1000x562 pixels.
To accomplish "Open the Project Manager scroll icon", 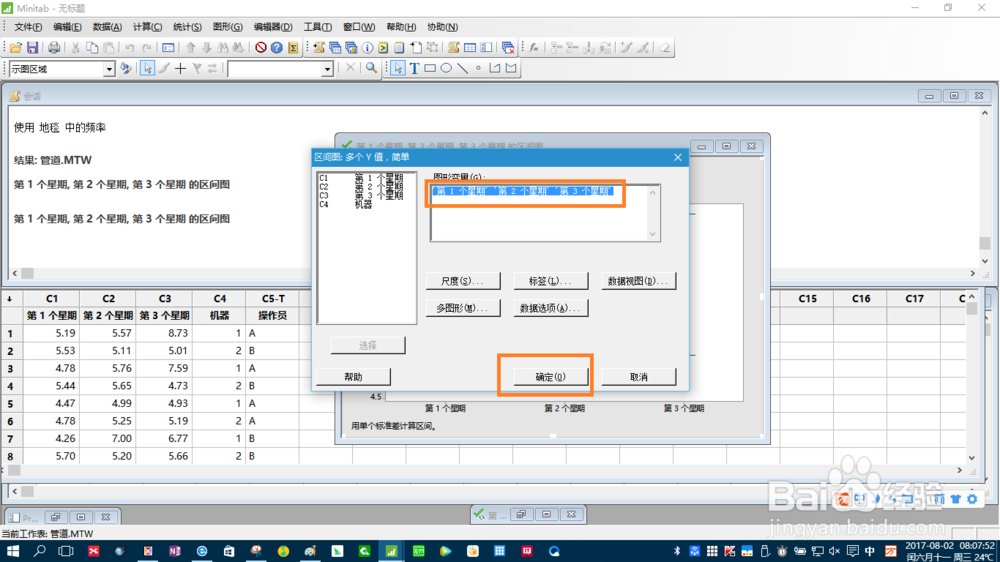I will [x=453, y=48].
